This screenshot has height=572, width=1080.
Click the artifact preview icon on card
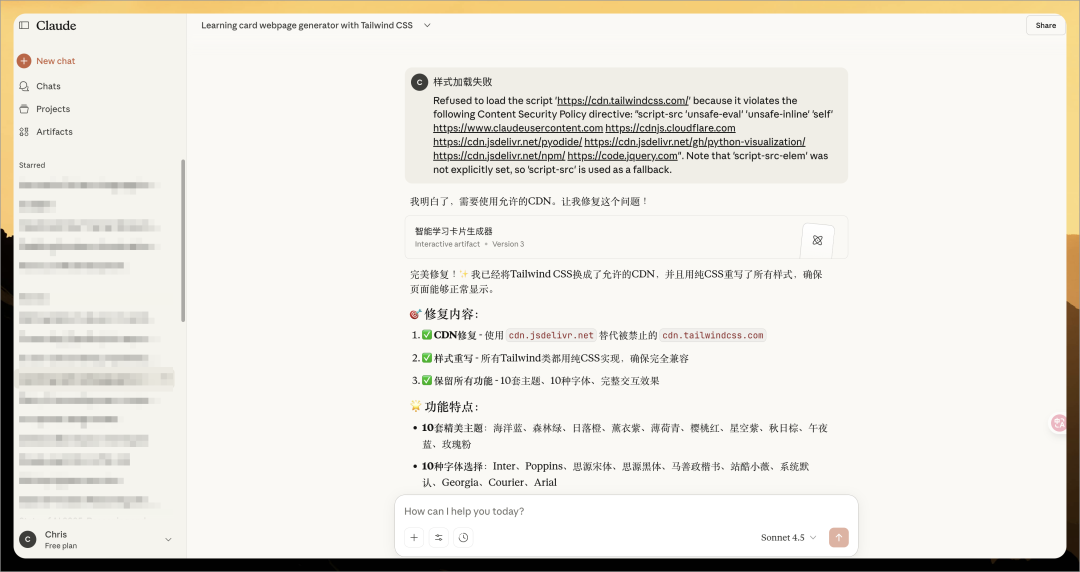coord(818,240)
